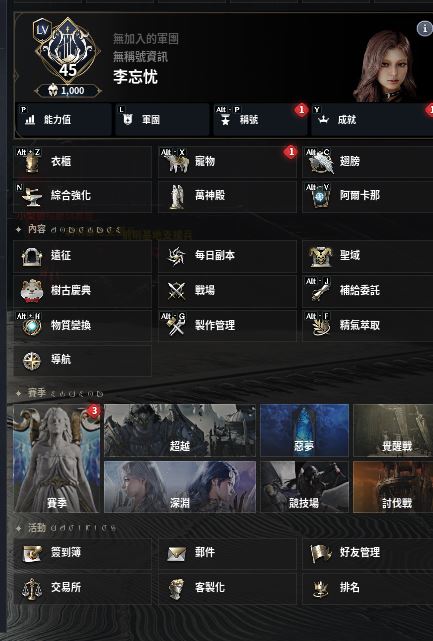Open the 稱號 titles tab
Image resolution: width=433 pixels, height=641 pixels.
(260, 120)
